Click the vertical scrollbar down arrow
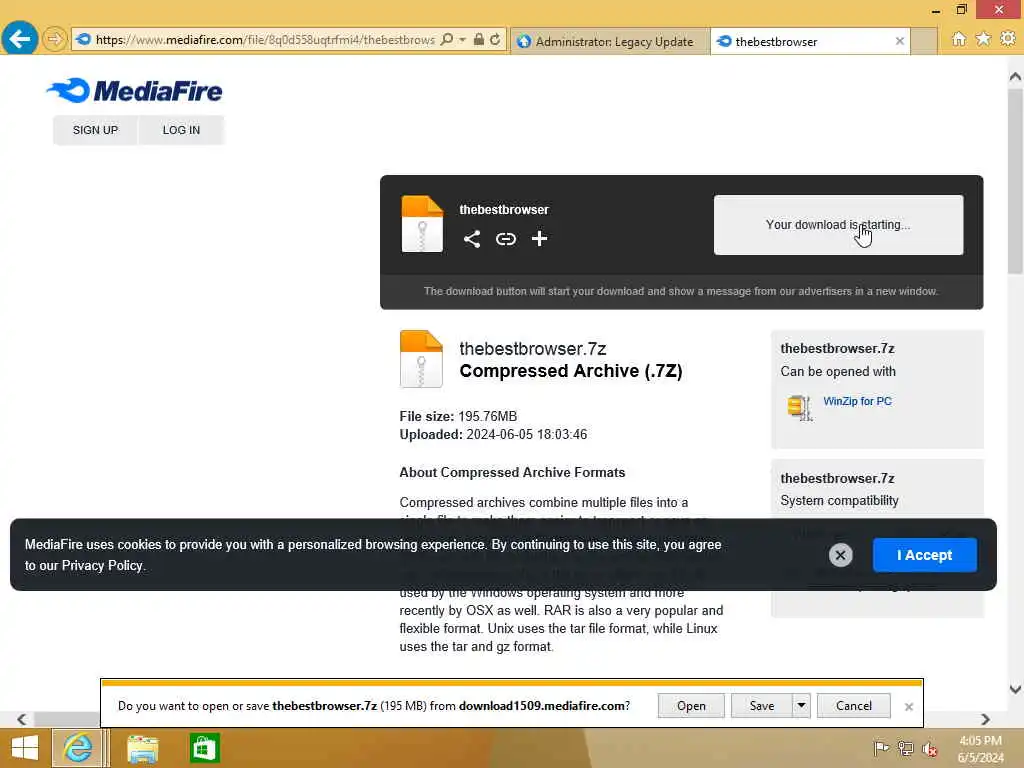This screenshot has height=768, width=1024. click(1016, 689)
